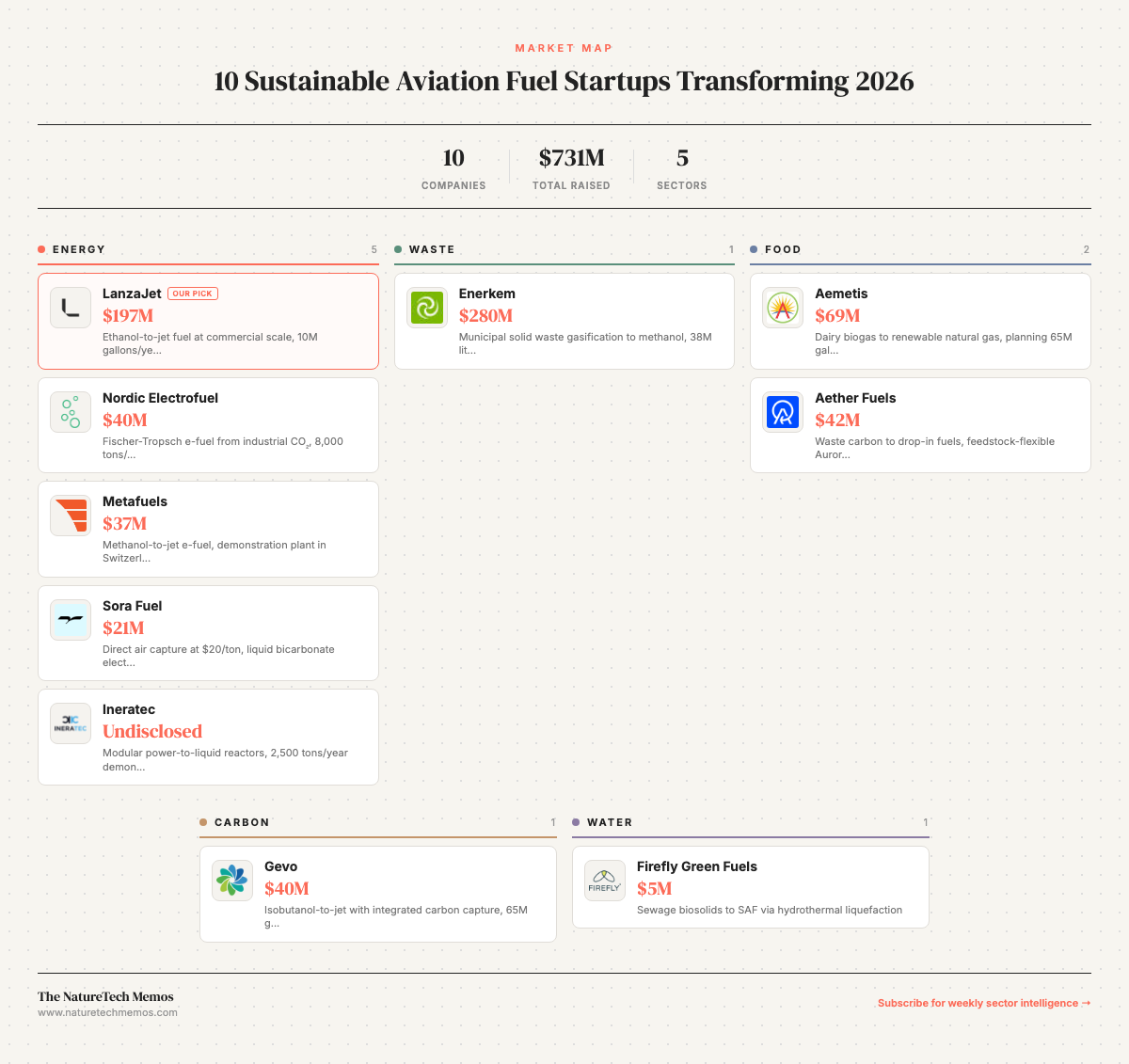Click the Aemetis company name

[841, 294]
